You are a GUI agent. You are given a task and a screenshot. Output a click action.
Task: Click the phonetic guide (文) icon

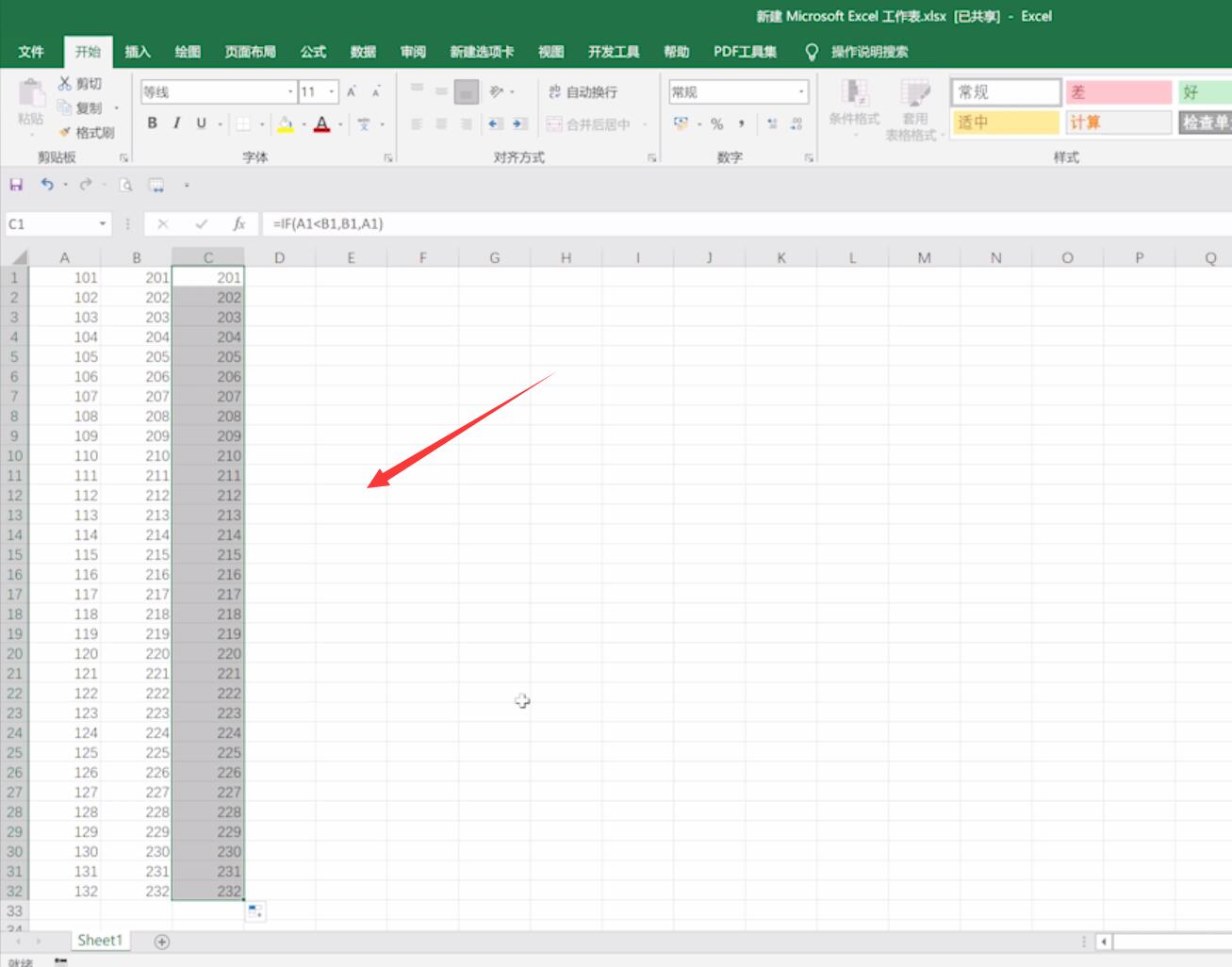[364, 123]
